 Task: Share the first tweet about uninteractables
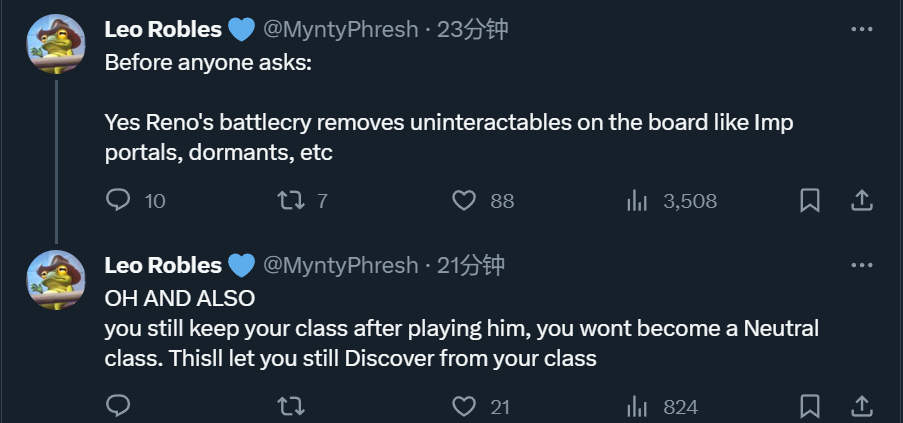tap(862, 201)
